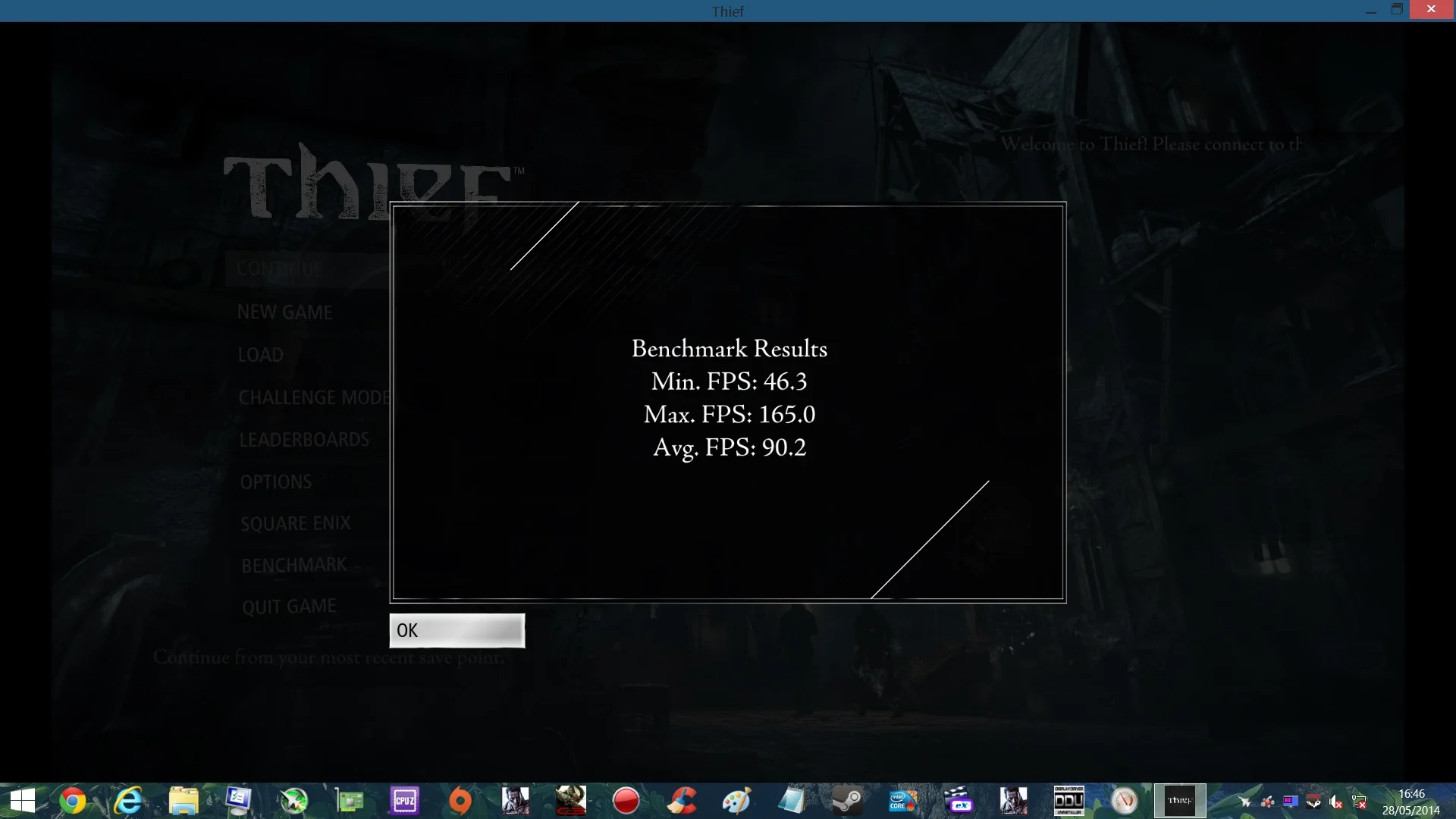
Task: Select QUIT GAME in the Thief menu
Action: coord(290,607)
